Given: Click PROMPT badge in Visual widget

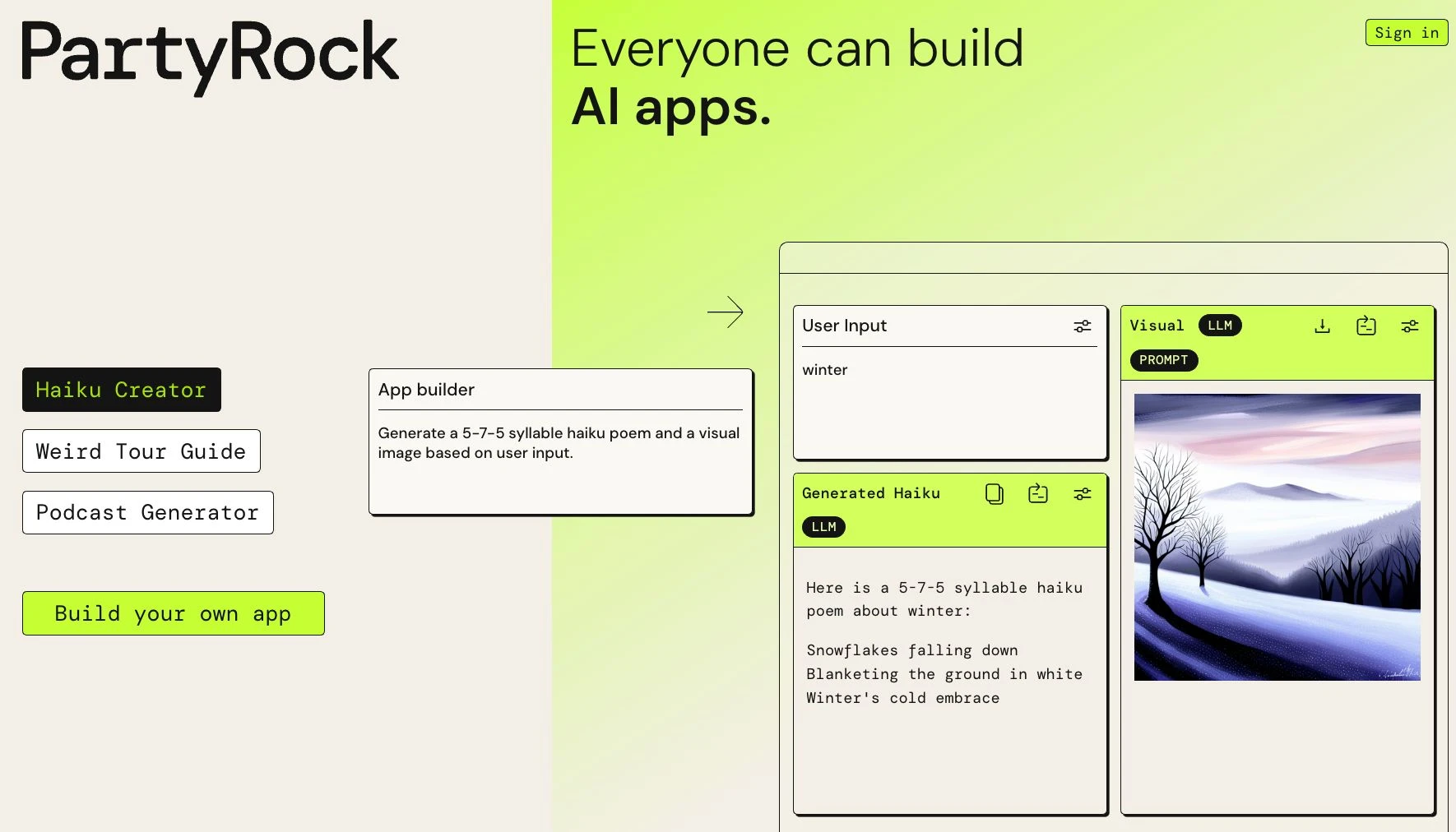Looking at the screenshot, I should coord(1164,360).
